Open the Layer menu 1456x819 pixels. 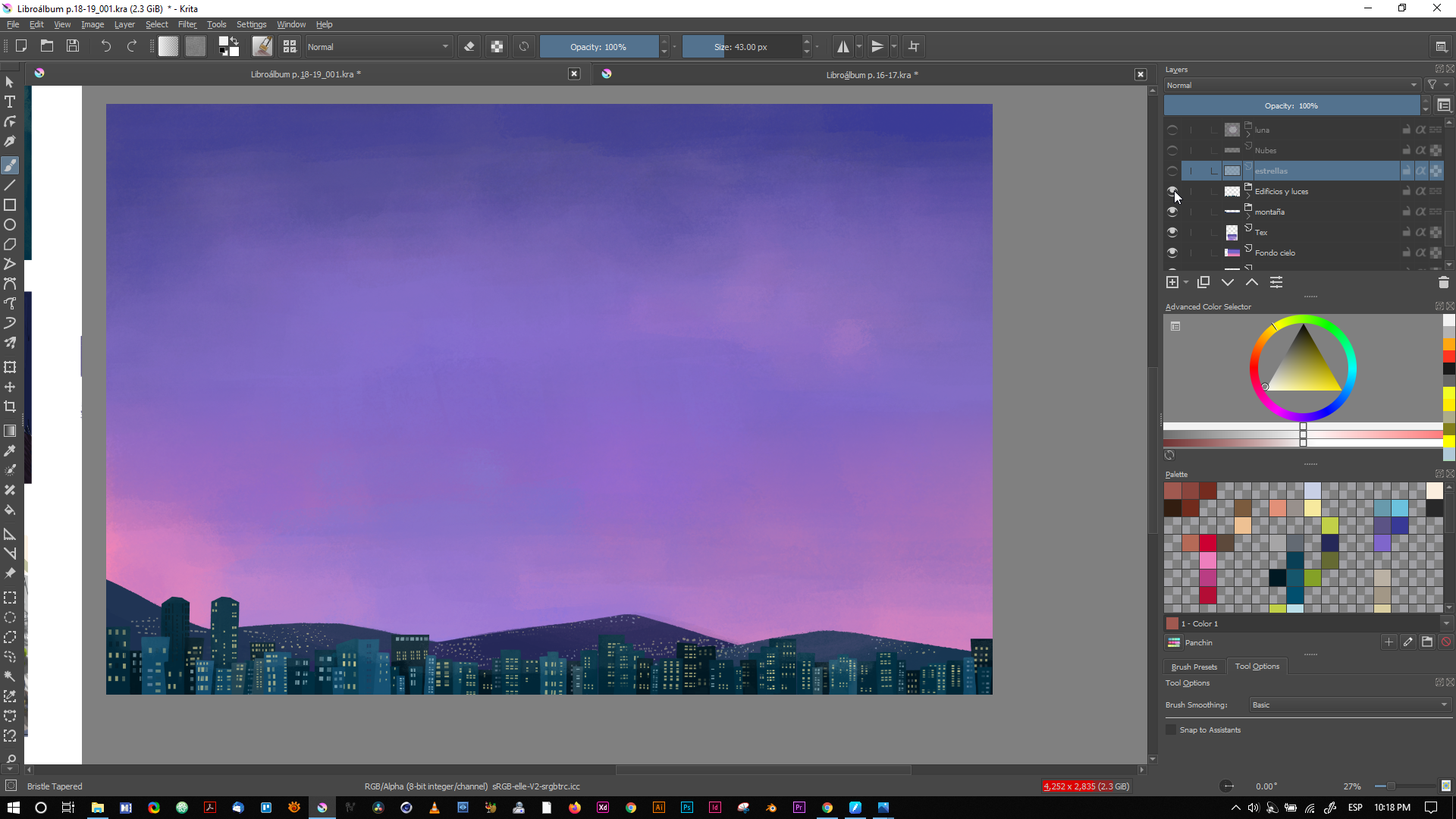(124, 24)
